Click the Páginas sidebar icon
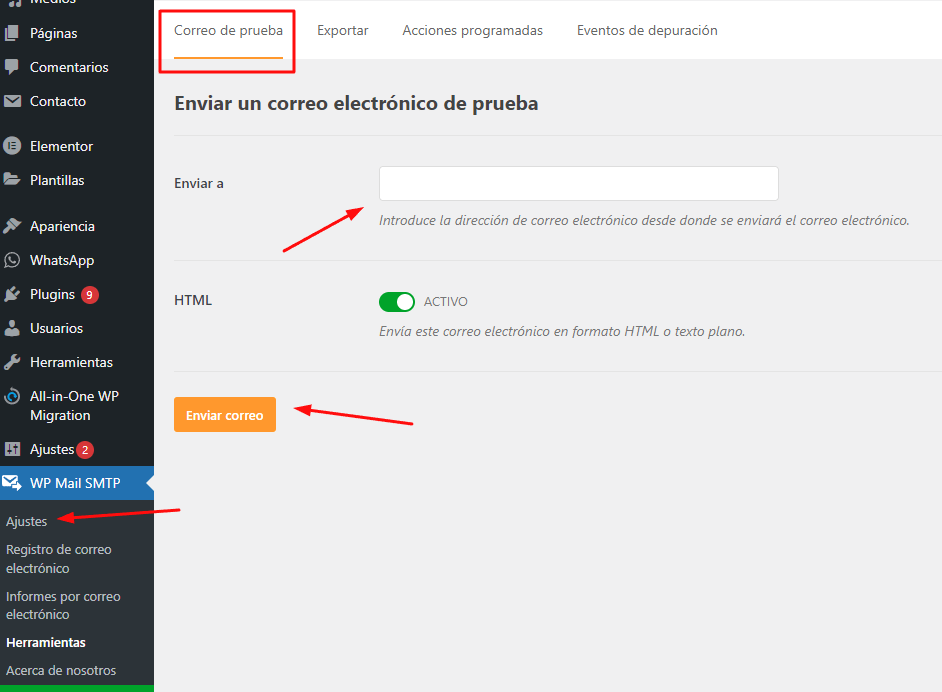The width and height of the screenshot is (942, 692). click(x=12, y=33)
